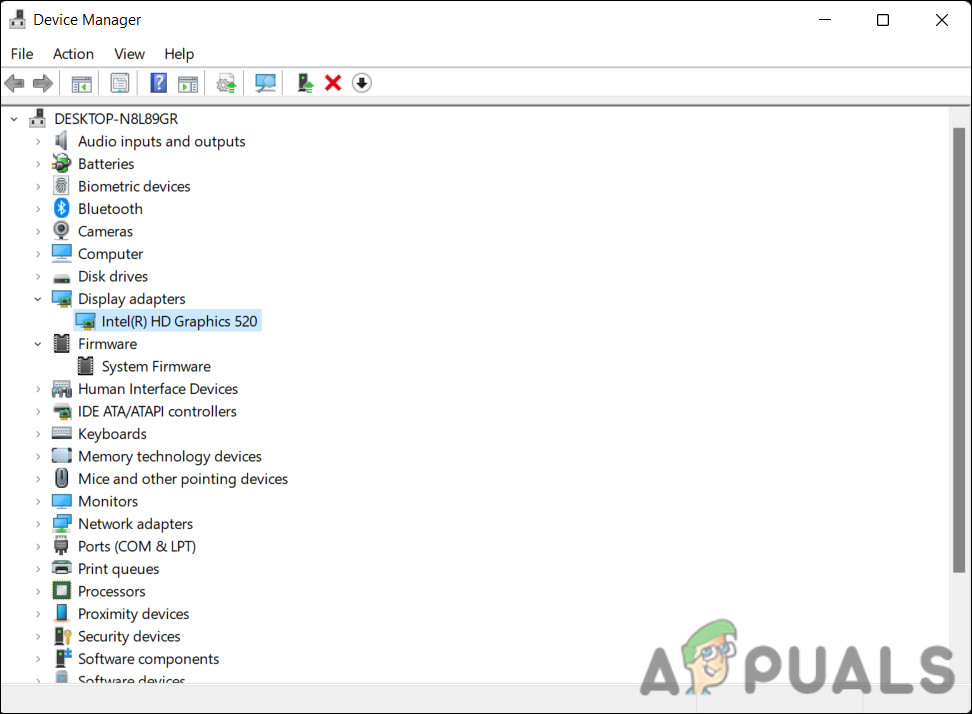This screenshot has width=972, height=714.
Task: Click the Keyboards category icon
Action: point(61,433)
